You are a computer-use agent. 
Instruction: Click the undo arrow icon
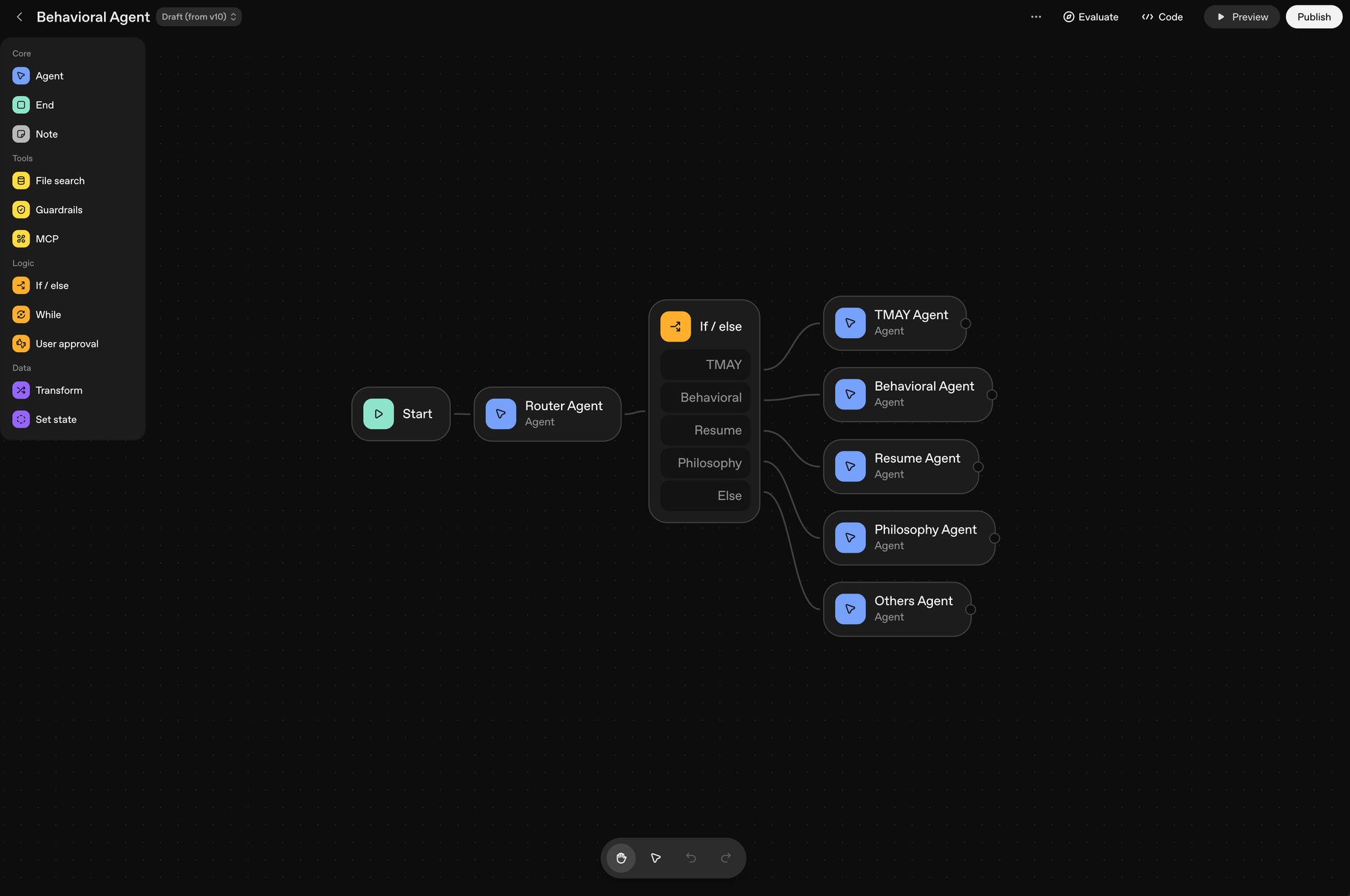[x=691, y=858]
